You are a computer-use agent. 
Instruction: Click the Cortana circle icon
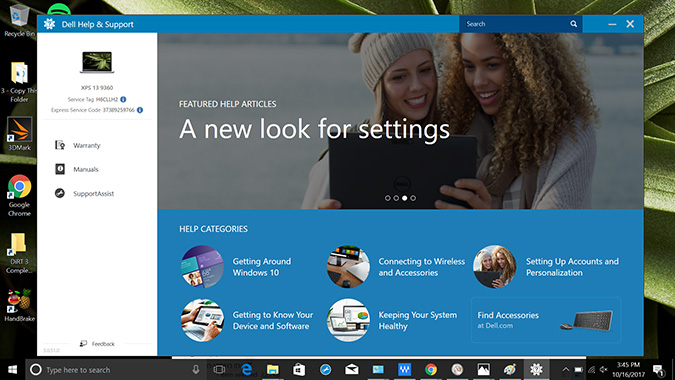click(x=36, y=370)
